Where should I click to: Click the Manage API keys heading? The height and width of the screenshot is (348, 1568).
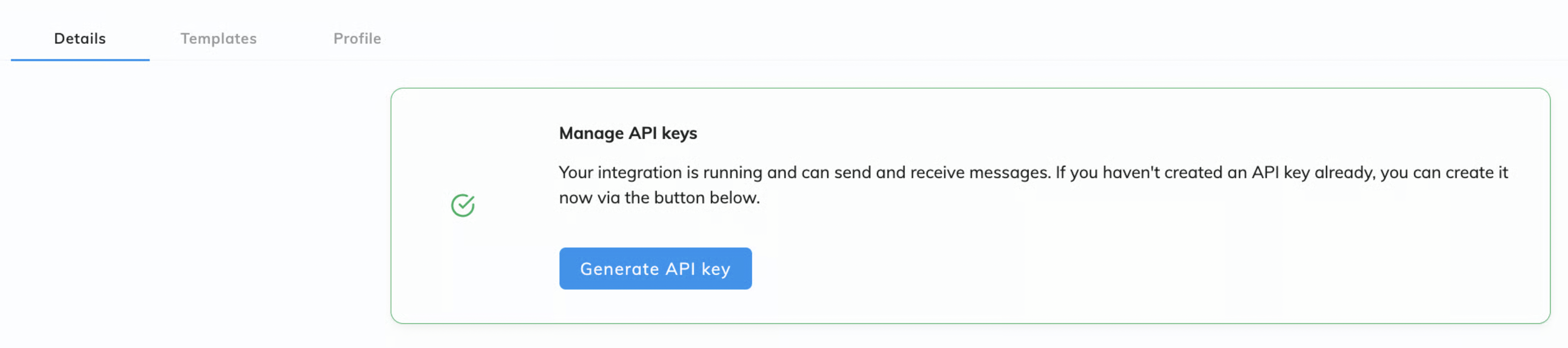tap(628, 133)
